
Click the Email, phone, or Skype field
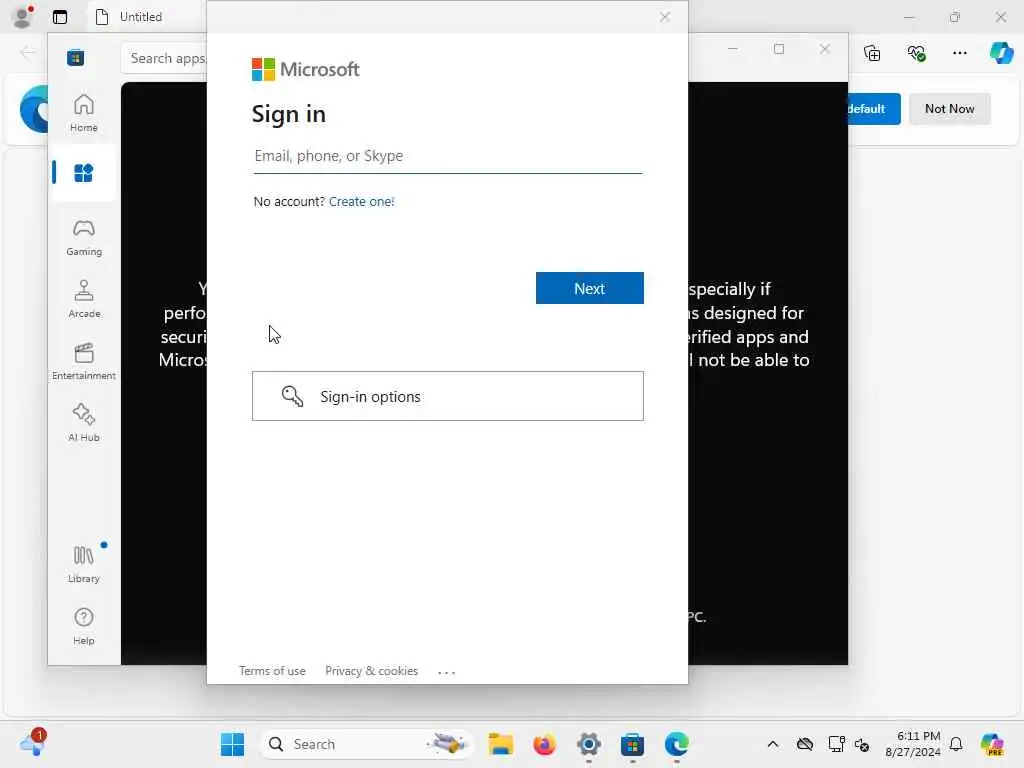[448, 156]
